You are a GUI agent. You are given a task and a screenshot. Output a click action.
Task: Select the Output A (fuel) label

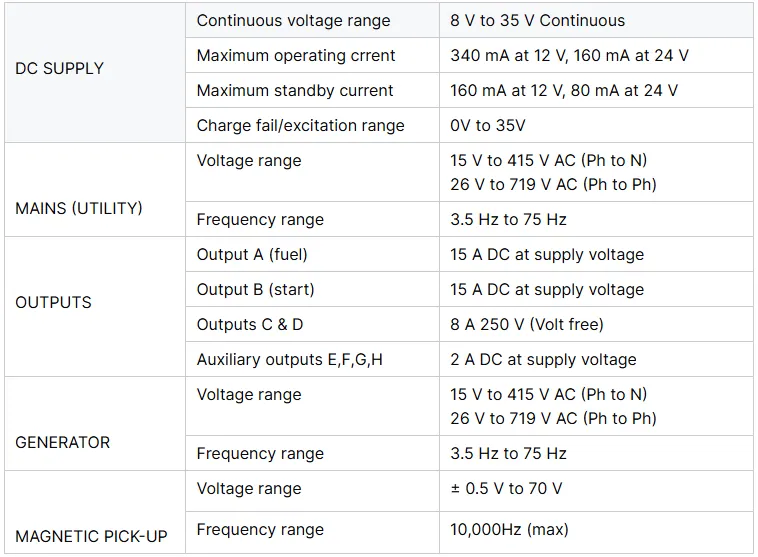point(252,254)
